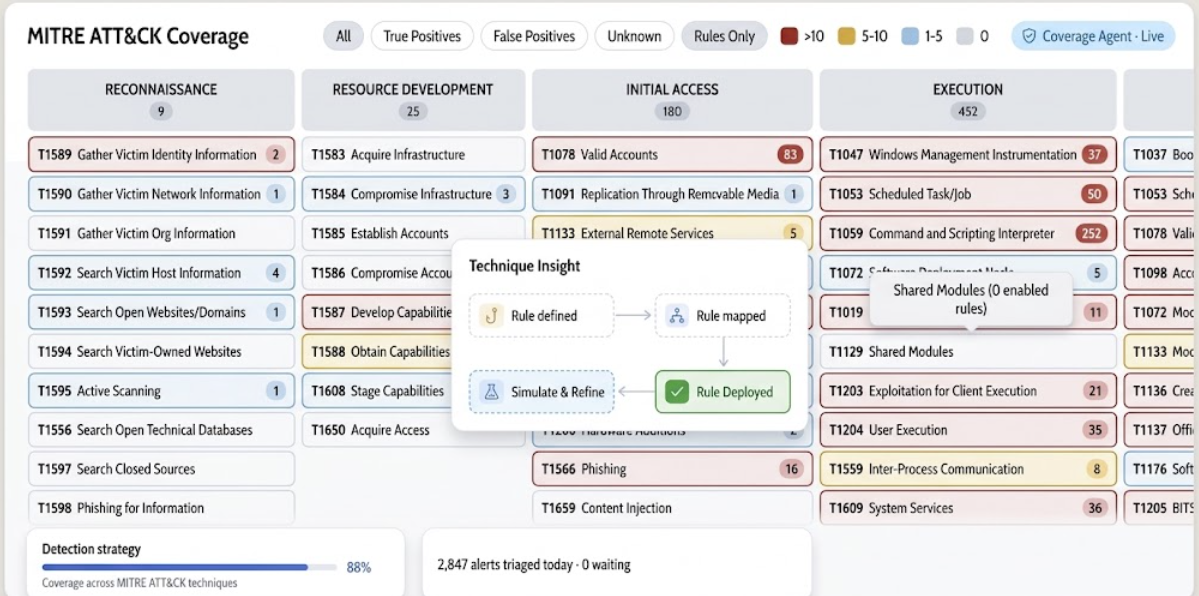Open the Reconnaissance column header
Image resolution: width=1199 pixels, height=596 pixels.
click(161, 99)
